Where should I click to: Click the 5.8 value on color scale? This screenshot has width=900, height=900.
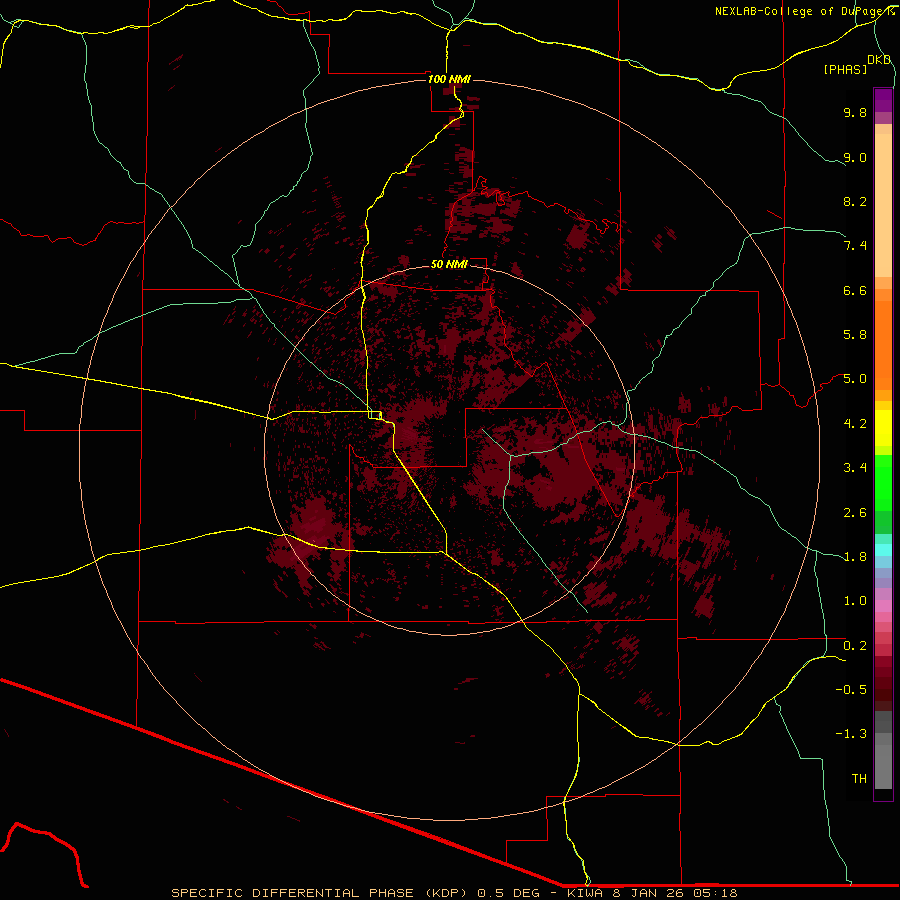coord(855,334)
